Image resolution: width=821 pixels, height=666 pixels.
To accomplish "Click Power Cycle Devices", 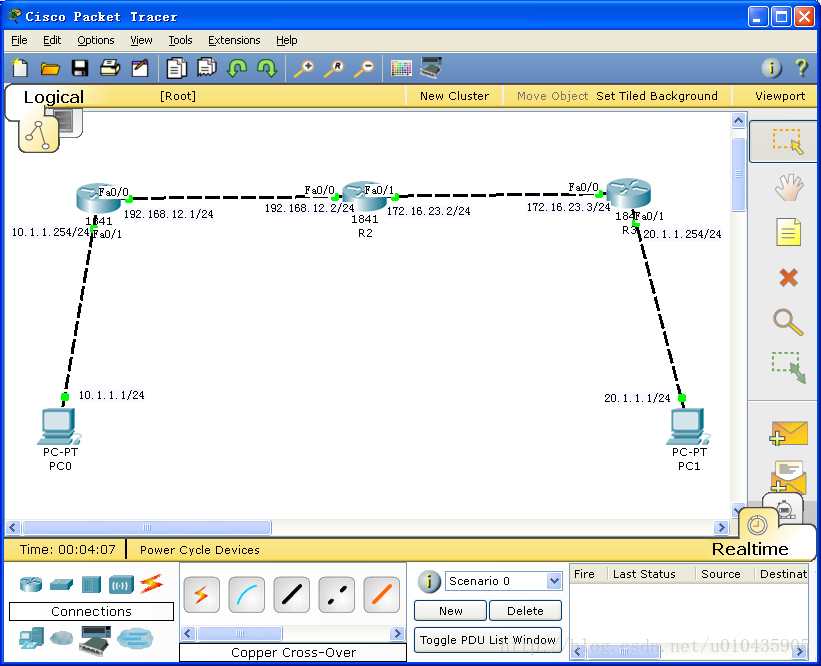I will coord(199,550).
